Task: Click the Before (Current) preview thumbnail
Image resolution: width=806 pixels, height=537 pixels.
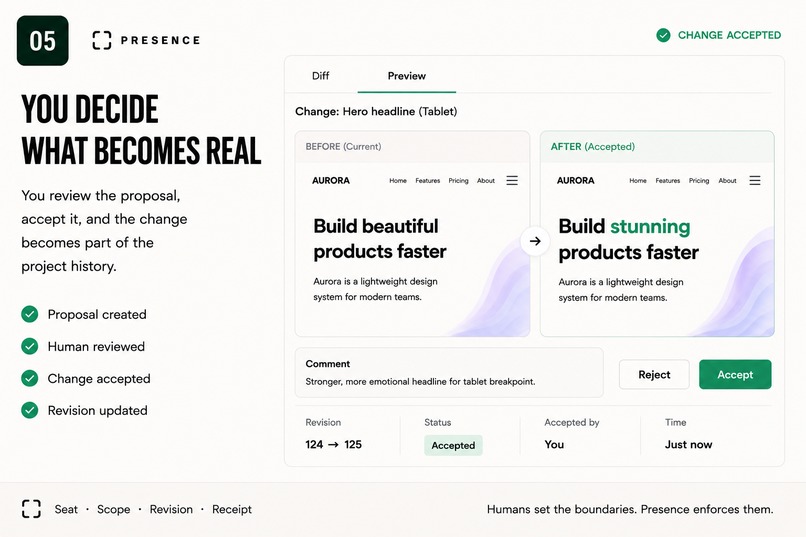Action: click(412, 234)
